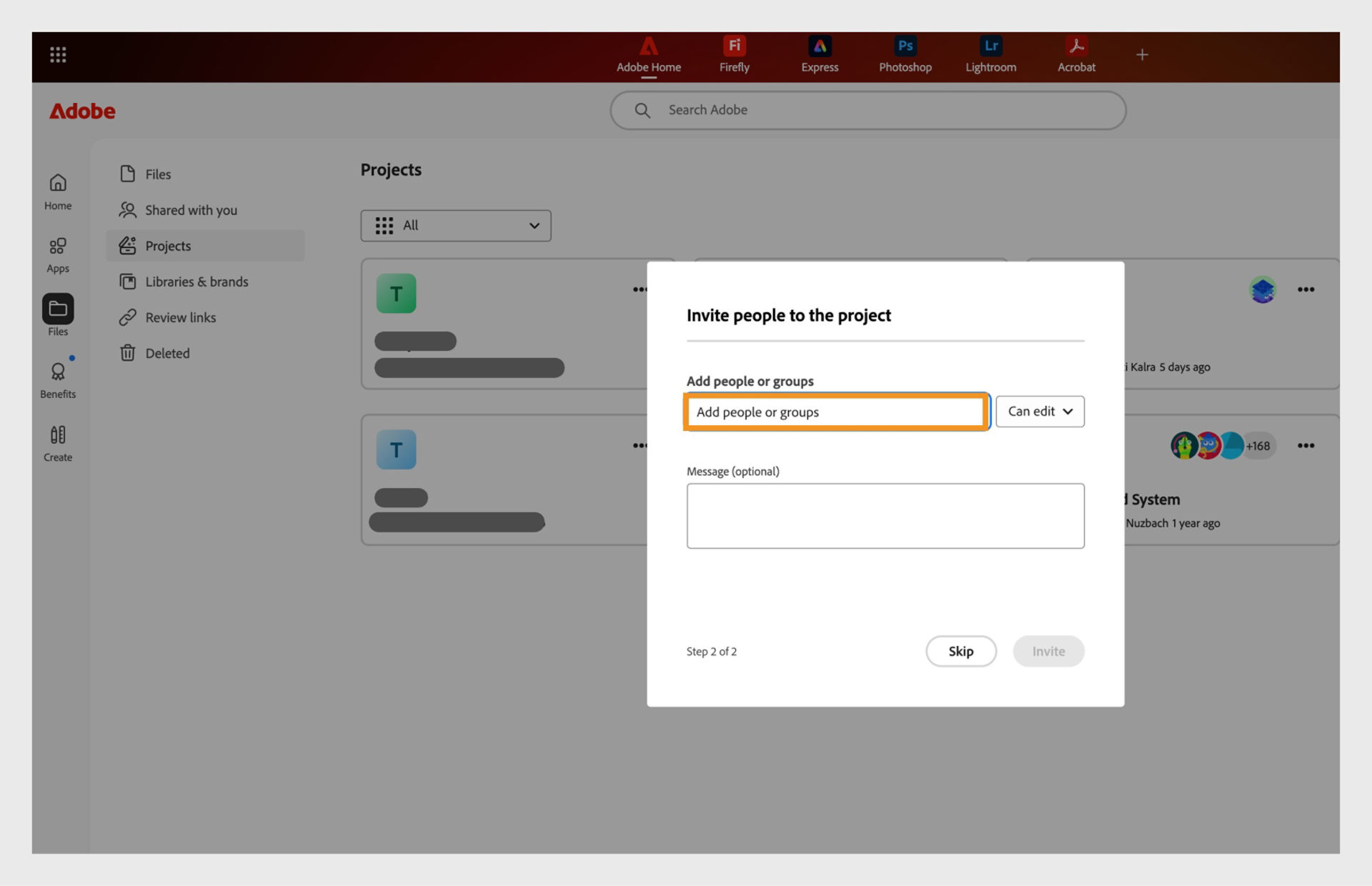The image size is (1372, 886).
Task: Click the Add people or groups field
Action: (x=835, y=412)
